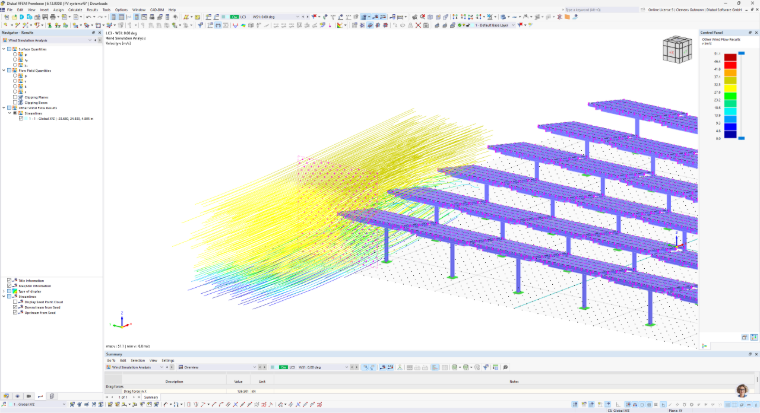The height and width of the screenshot is (413, 760).
Task: Click Plane XY in status bar
Action: tap(675, 411)
